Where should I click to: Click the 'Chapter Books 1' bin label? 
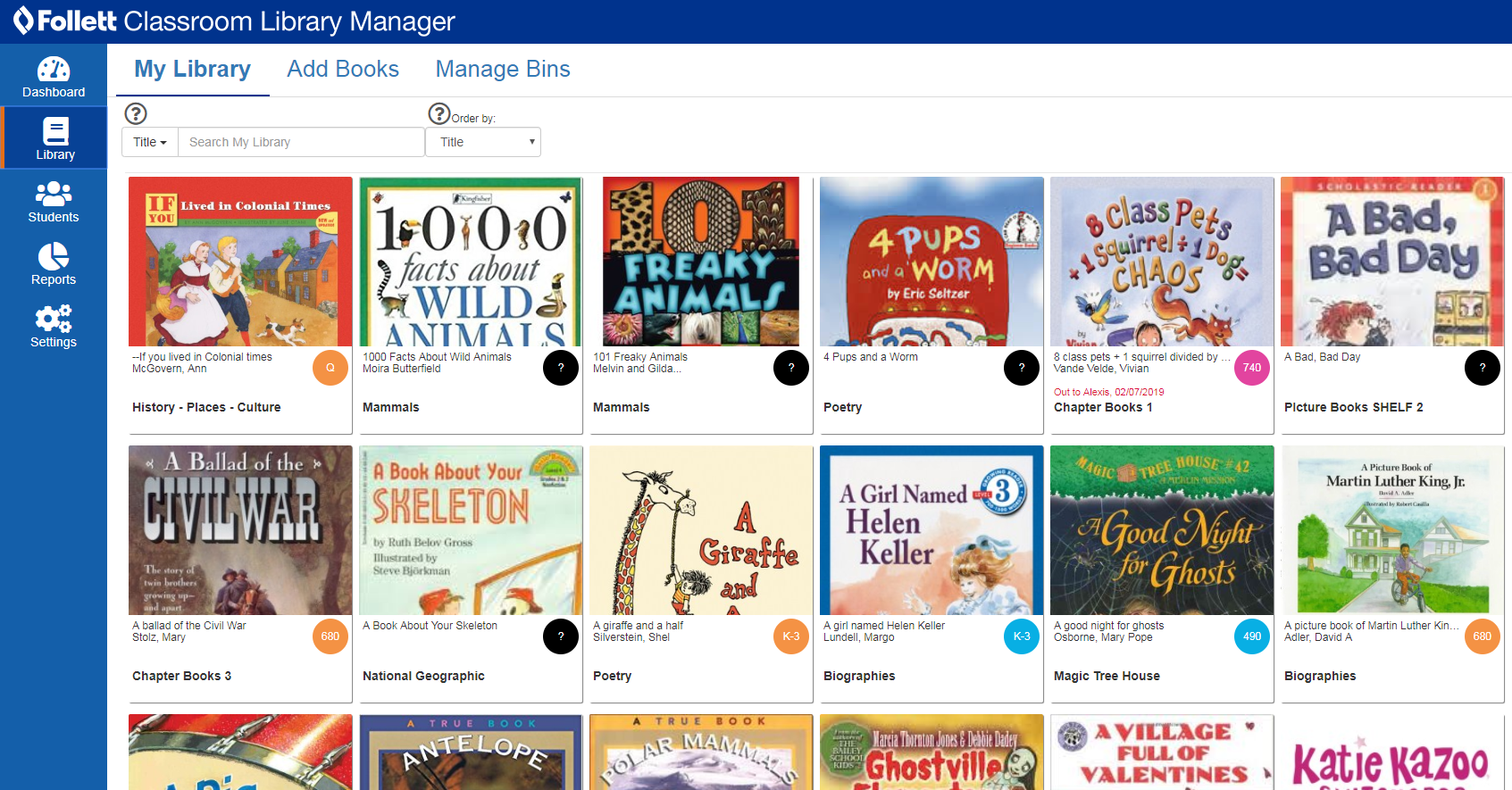(x=1103, y=407)
